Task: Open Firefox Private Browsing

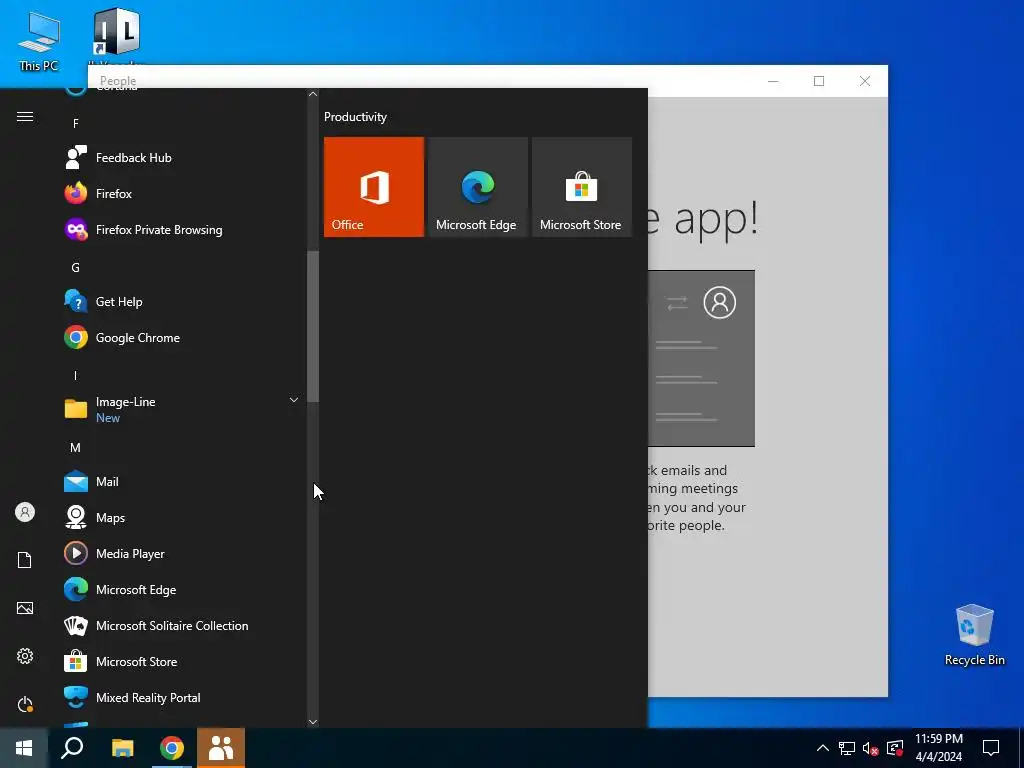Action: point(183,230)
